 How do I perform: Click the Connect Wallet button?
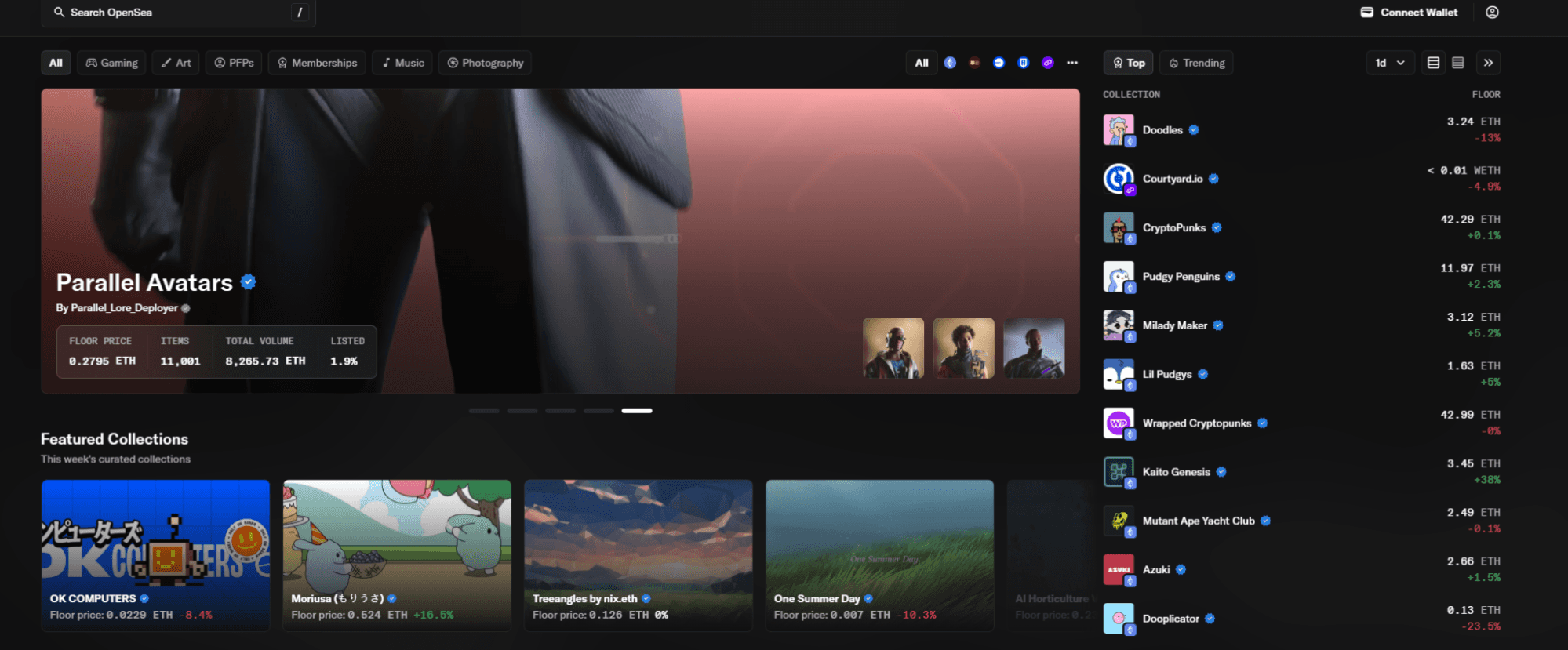(x=1410, y=13)
